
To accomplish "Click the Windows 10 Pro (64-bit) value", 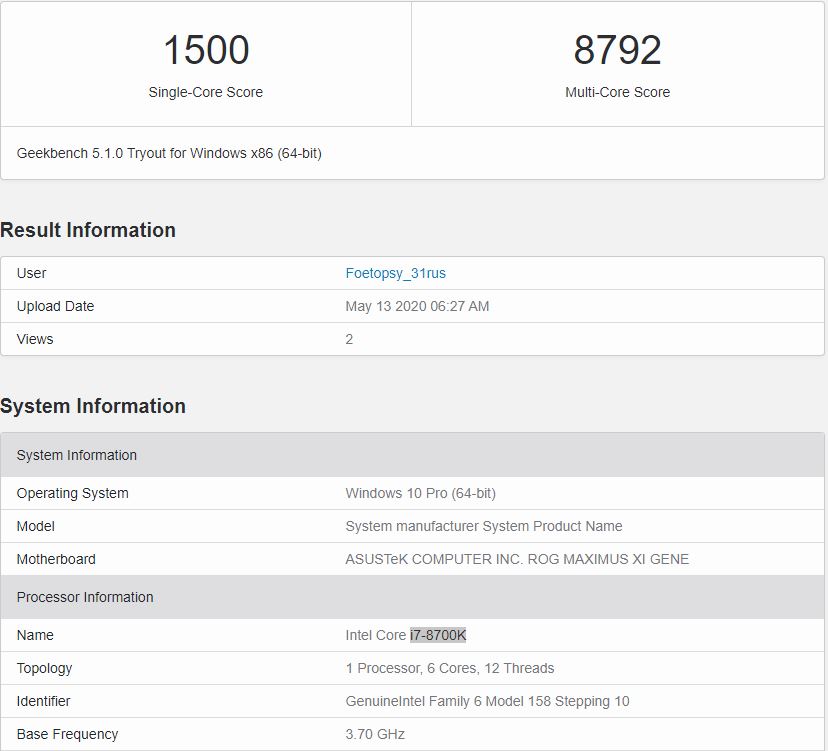I will pyautogui.click(x=420, y=493).
